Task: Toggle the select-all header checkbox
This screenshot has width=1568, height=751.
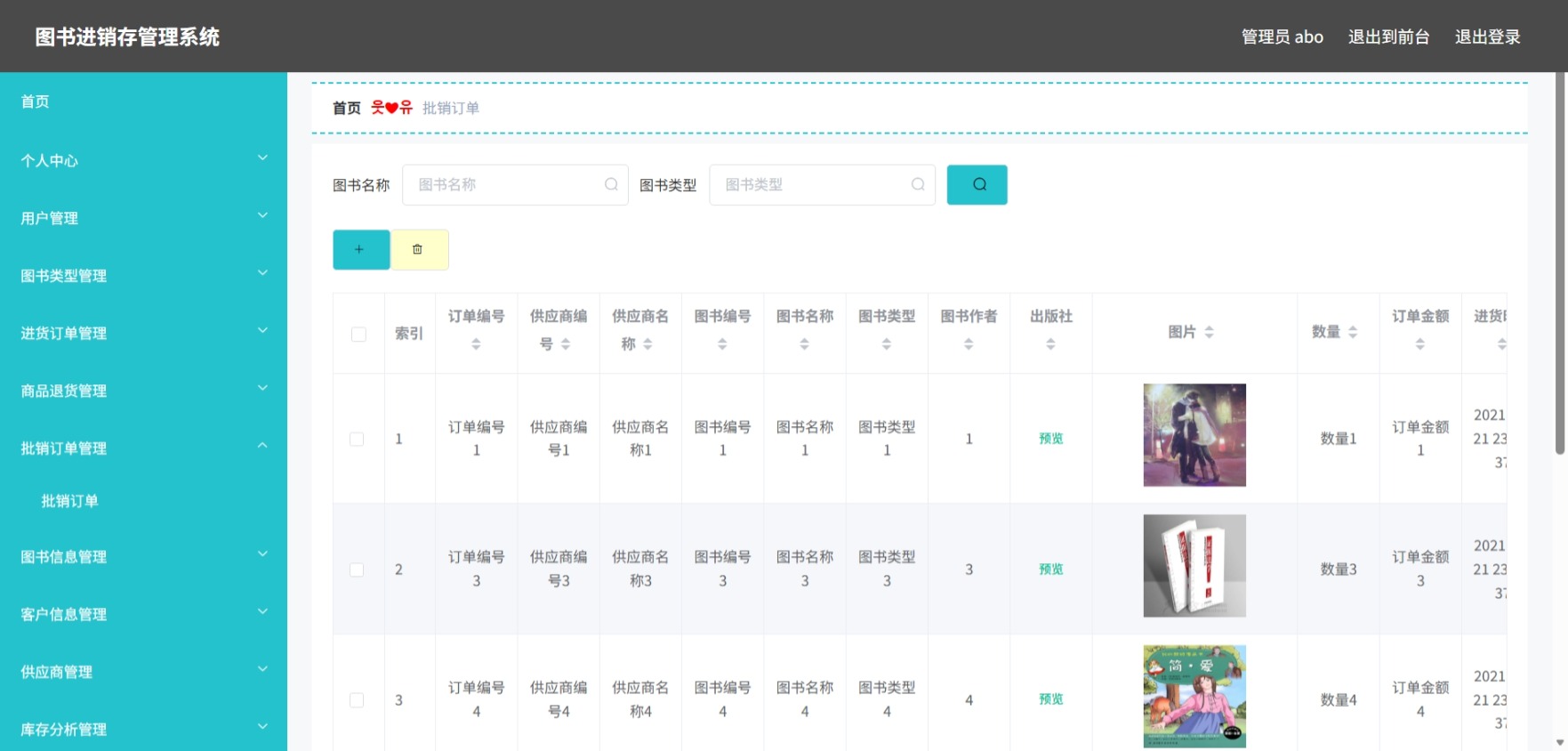Action: [358, 334]
